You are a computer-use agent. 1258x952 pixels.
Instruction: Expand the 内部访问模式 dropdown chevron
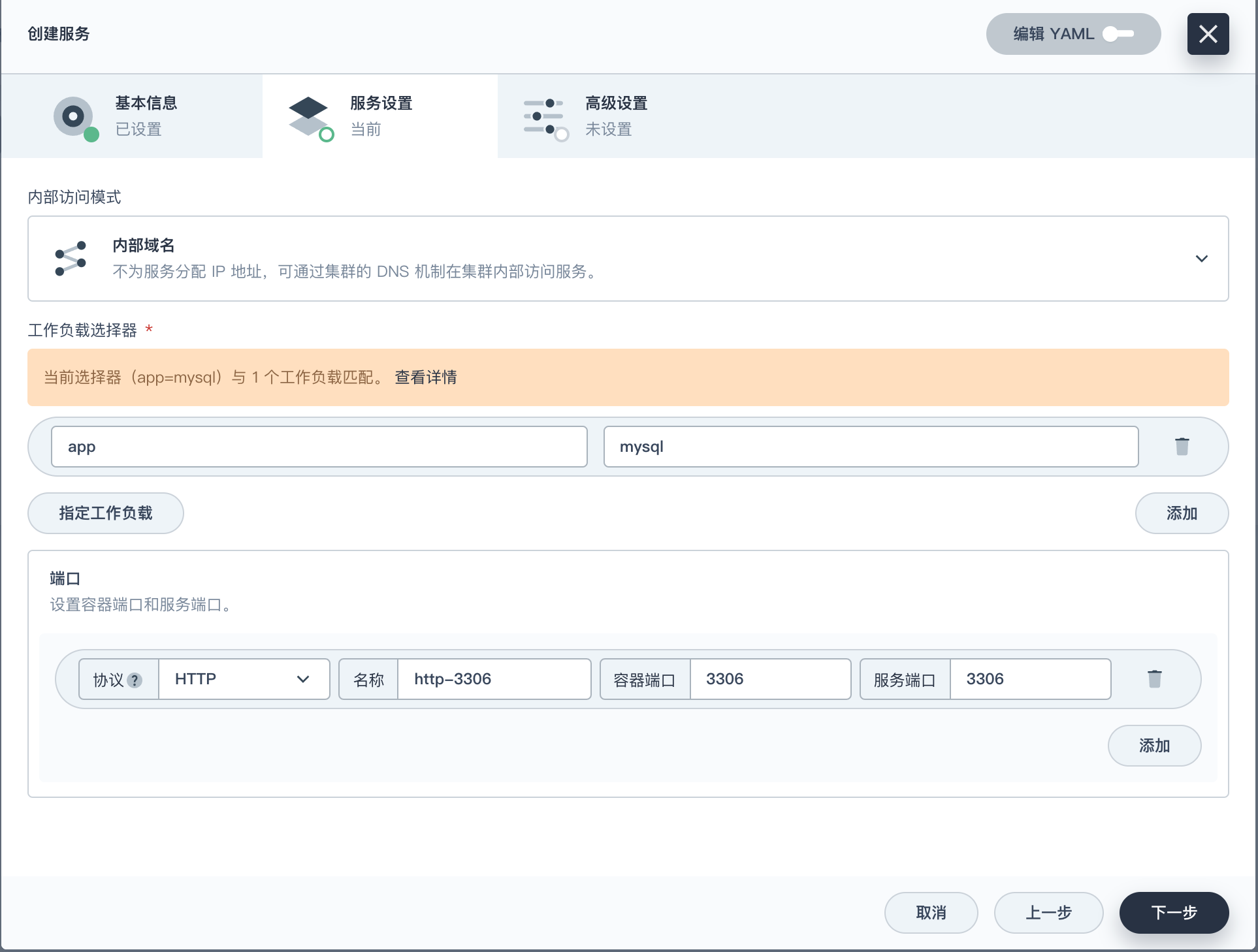tap(1201, 259)
